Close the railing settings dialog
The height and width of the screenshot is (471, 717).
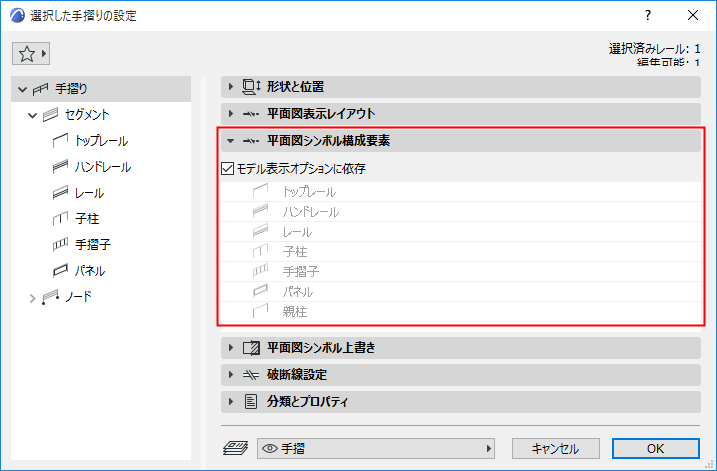pos(693,15)
